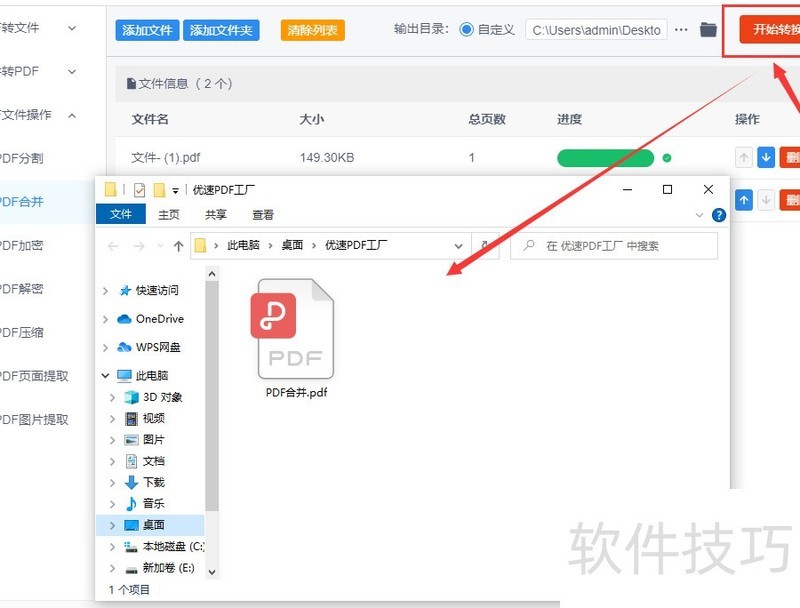Open PDF图片提取 in the sidebar
Viewport: 800px width, 608px height.
tap(34, 420)
